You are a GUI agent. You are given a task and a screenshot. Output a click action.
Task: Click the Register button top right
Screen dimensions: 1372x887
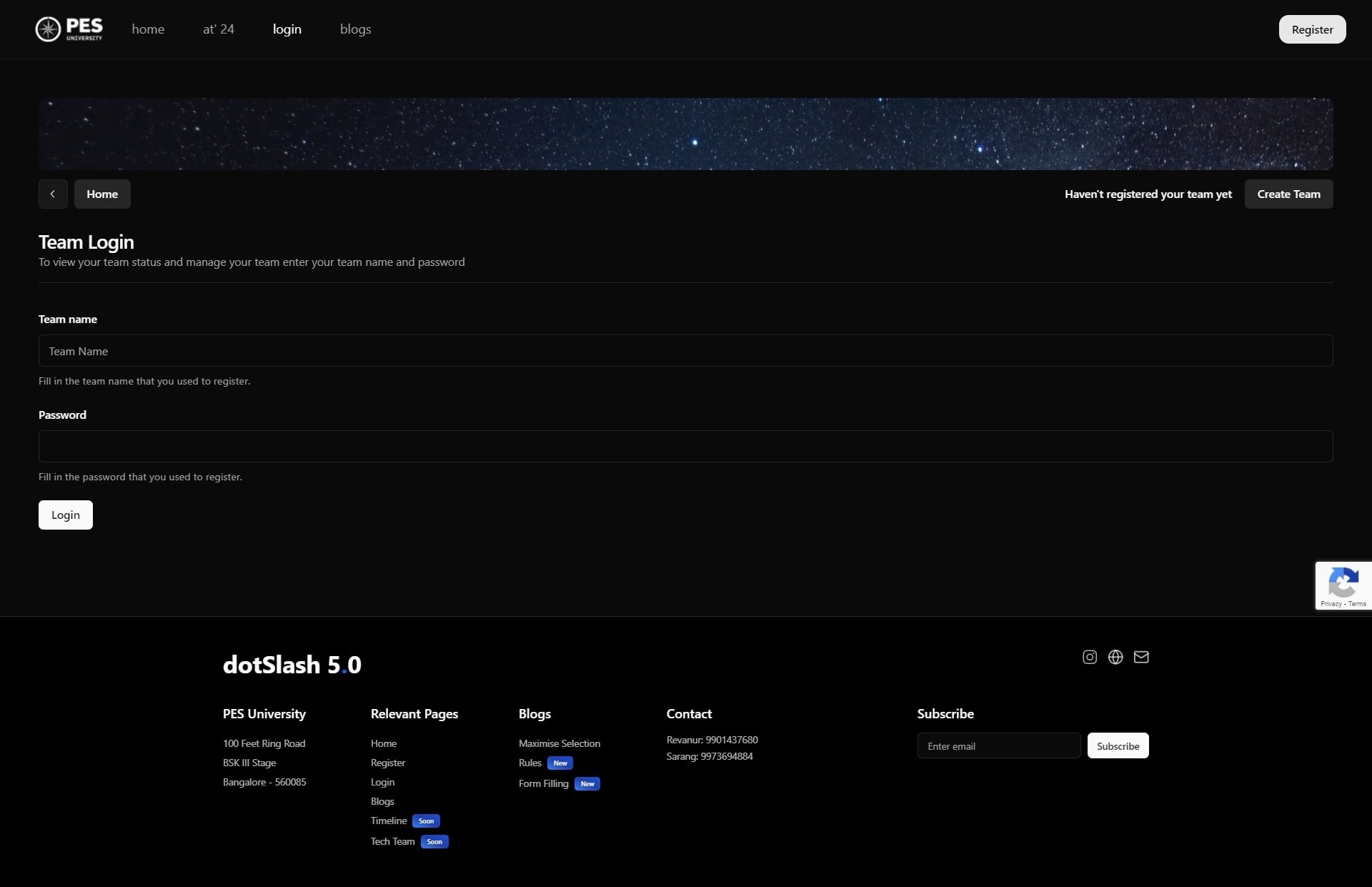pyautogui.click(x=1312, y=29)
